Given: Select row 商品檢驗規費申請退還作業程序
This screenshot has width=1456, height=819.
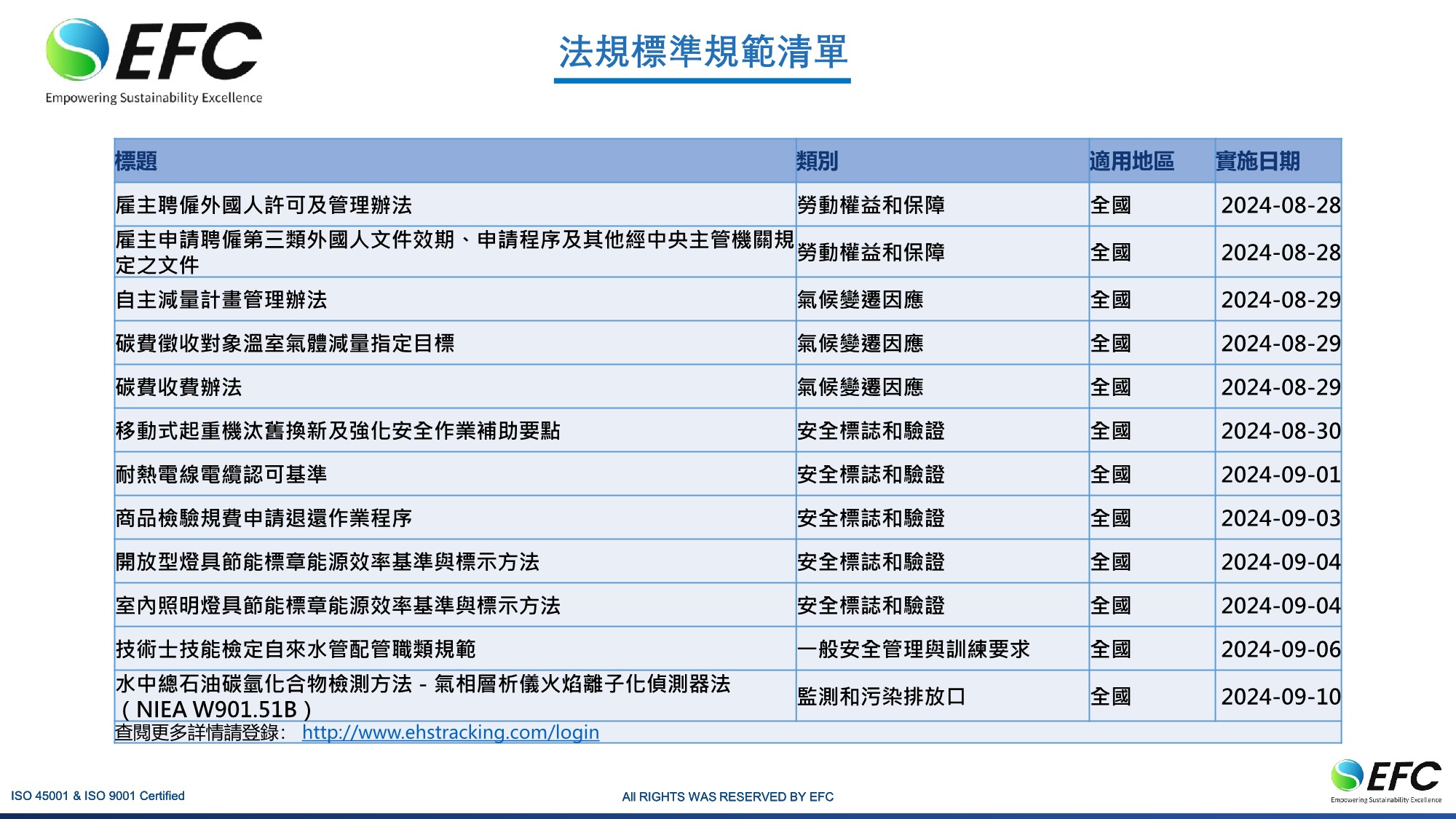Looking at the screenshot, I should tap(728, 518).
